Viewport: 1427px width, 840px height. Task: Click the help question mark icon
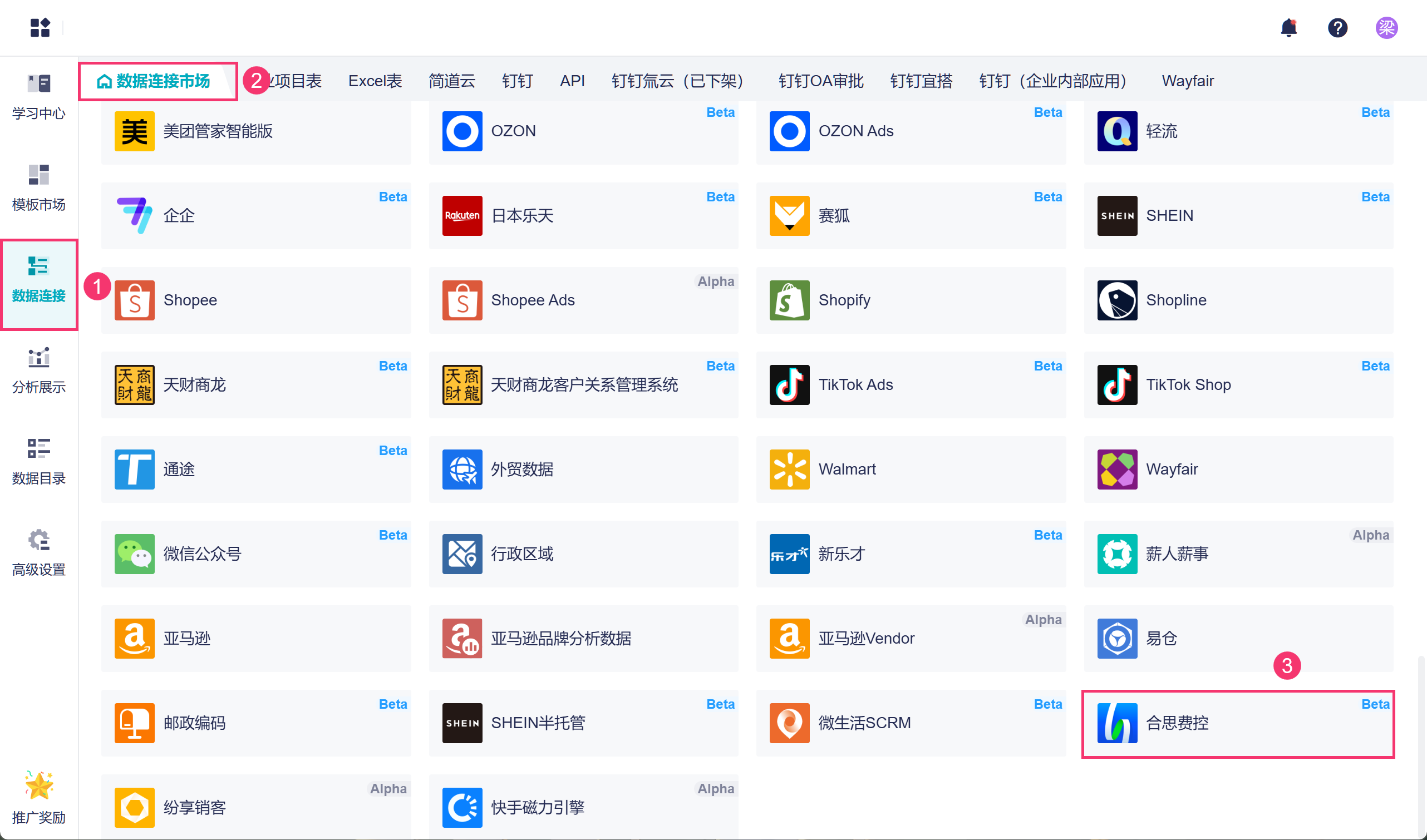pyautogui.click(x=1337, y=28)
